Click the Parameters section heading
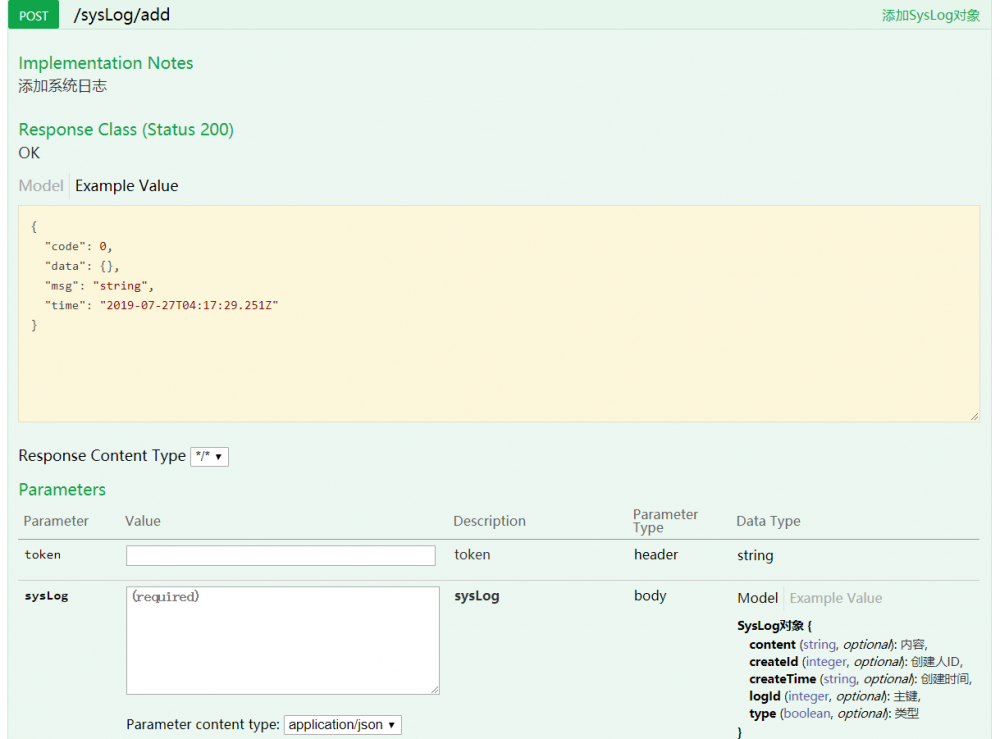 pyautogui.click(x=62, y=490)
